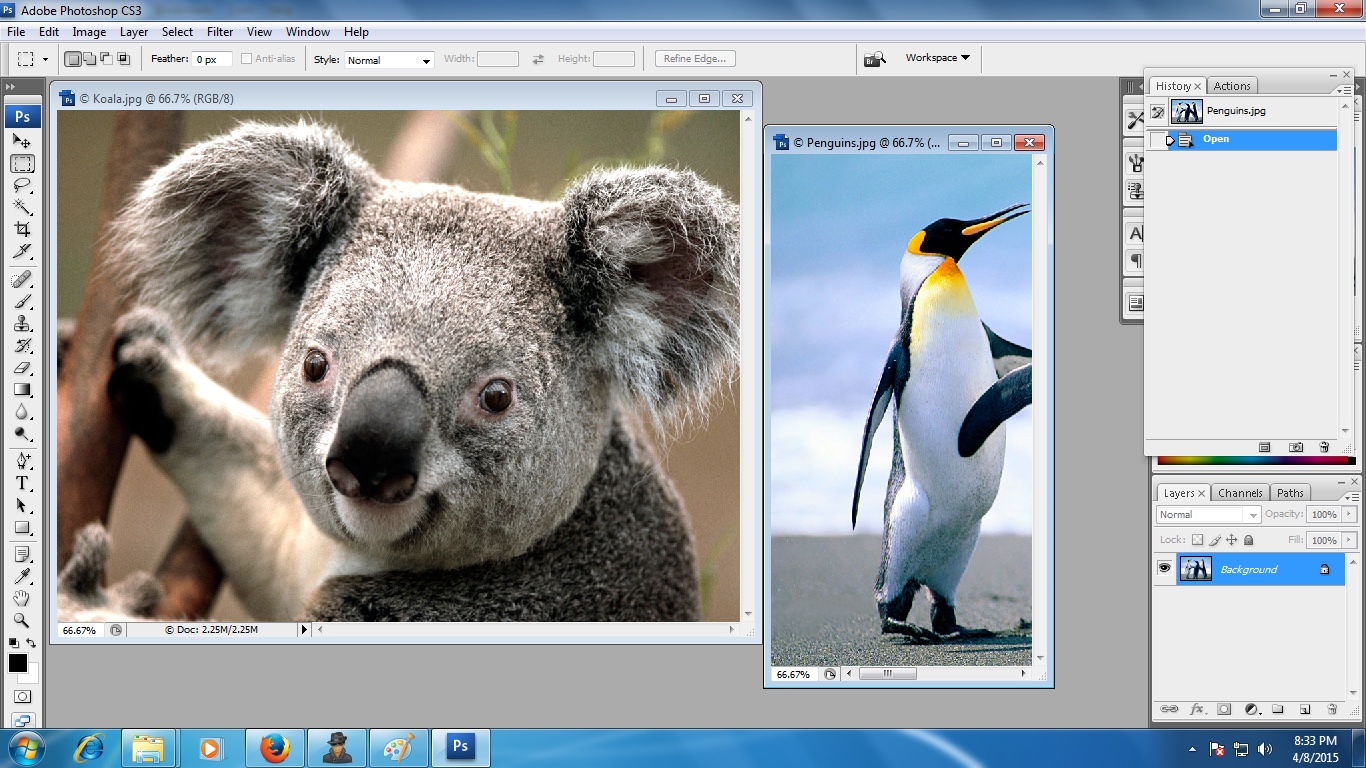This screenshot has width=1366, height=768.
Task: Select the History Brush tool
Action: 22,345
